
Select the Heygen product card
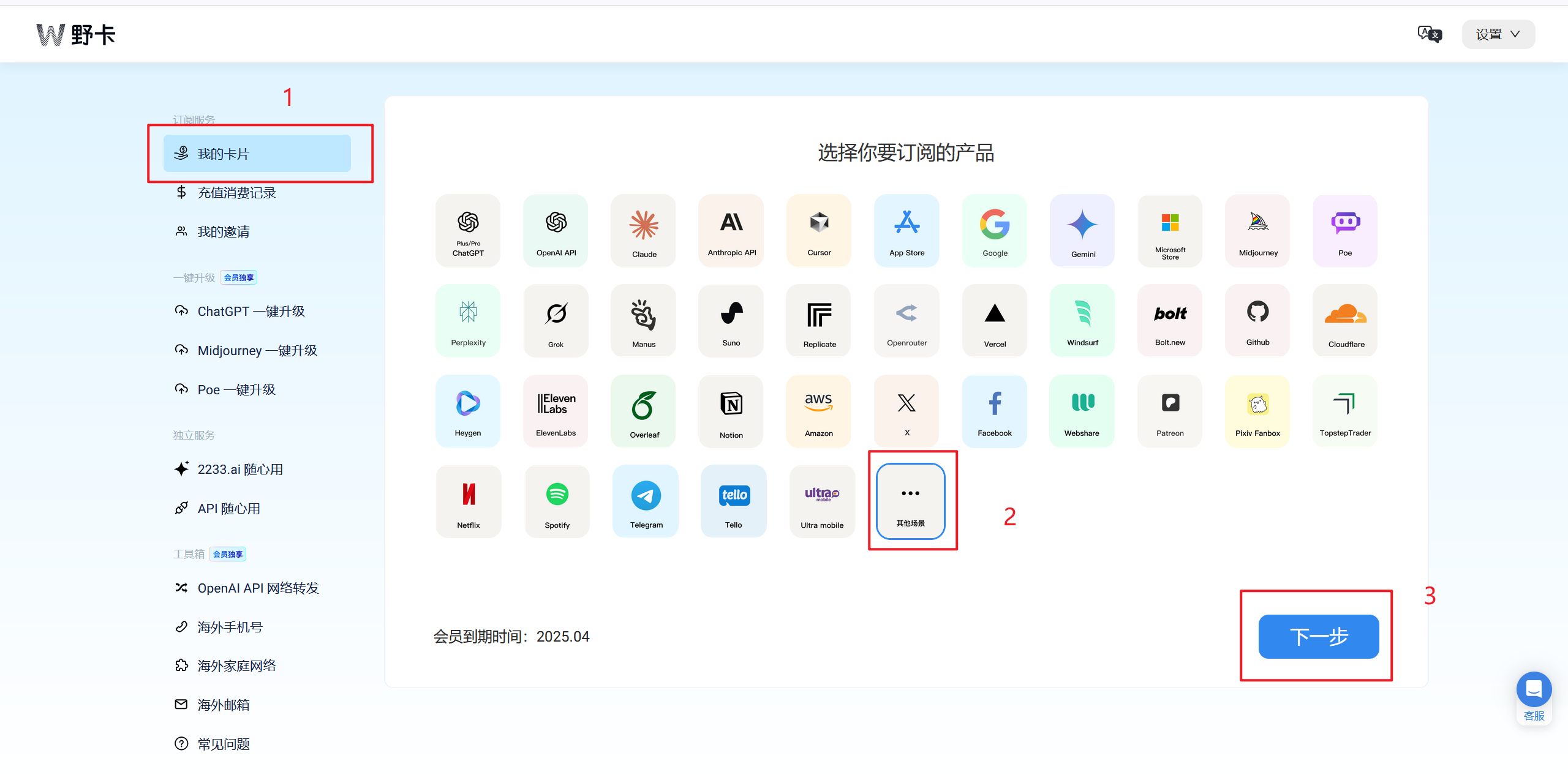click(x=468, y=411)
